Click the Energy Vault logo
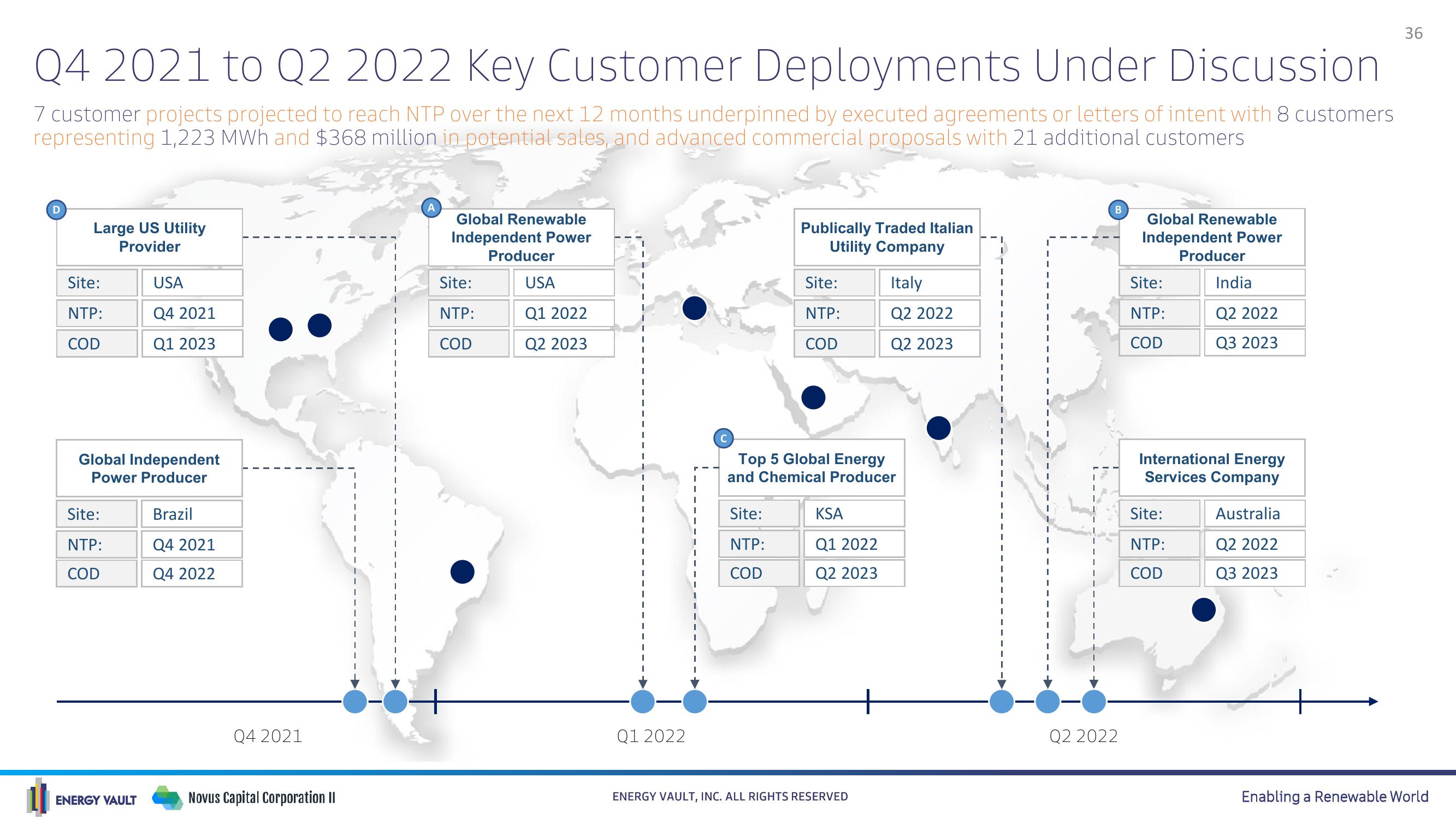 82,798
